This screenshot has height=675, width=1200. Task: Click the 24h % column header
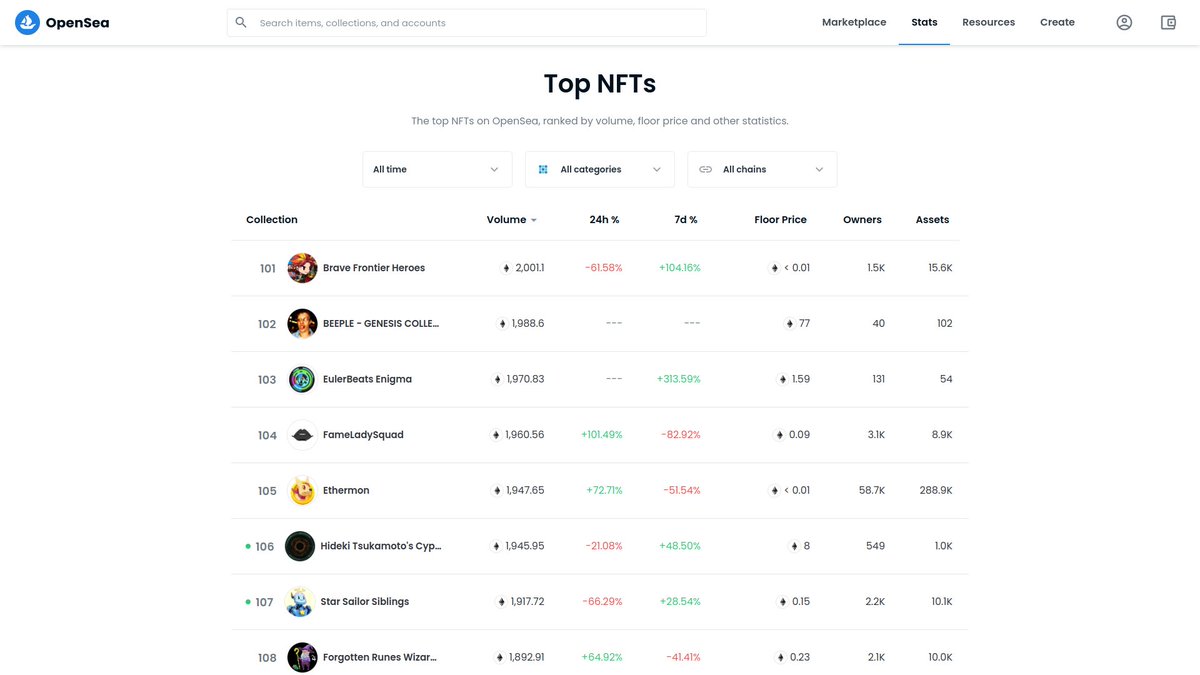[x=604, y=220]
